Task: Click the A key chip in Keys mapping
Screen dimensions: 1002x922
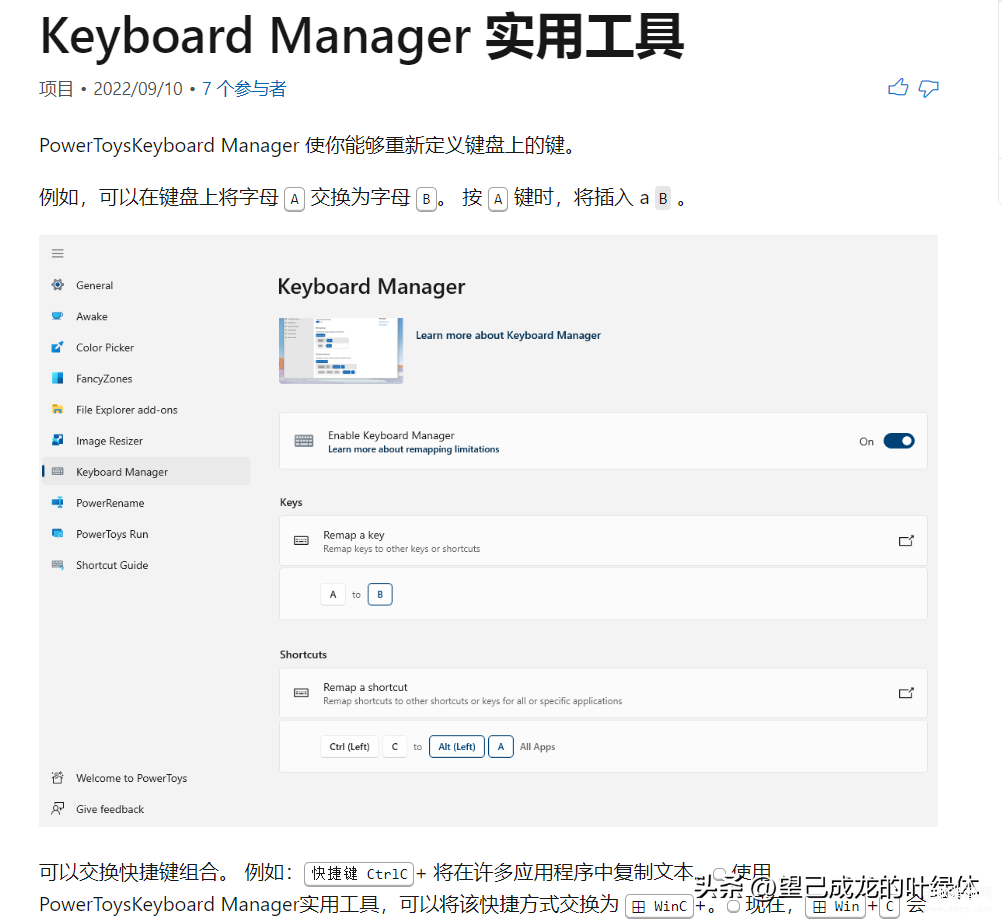Action: [333, 594]
